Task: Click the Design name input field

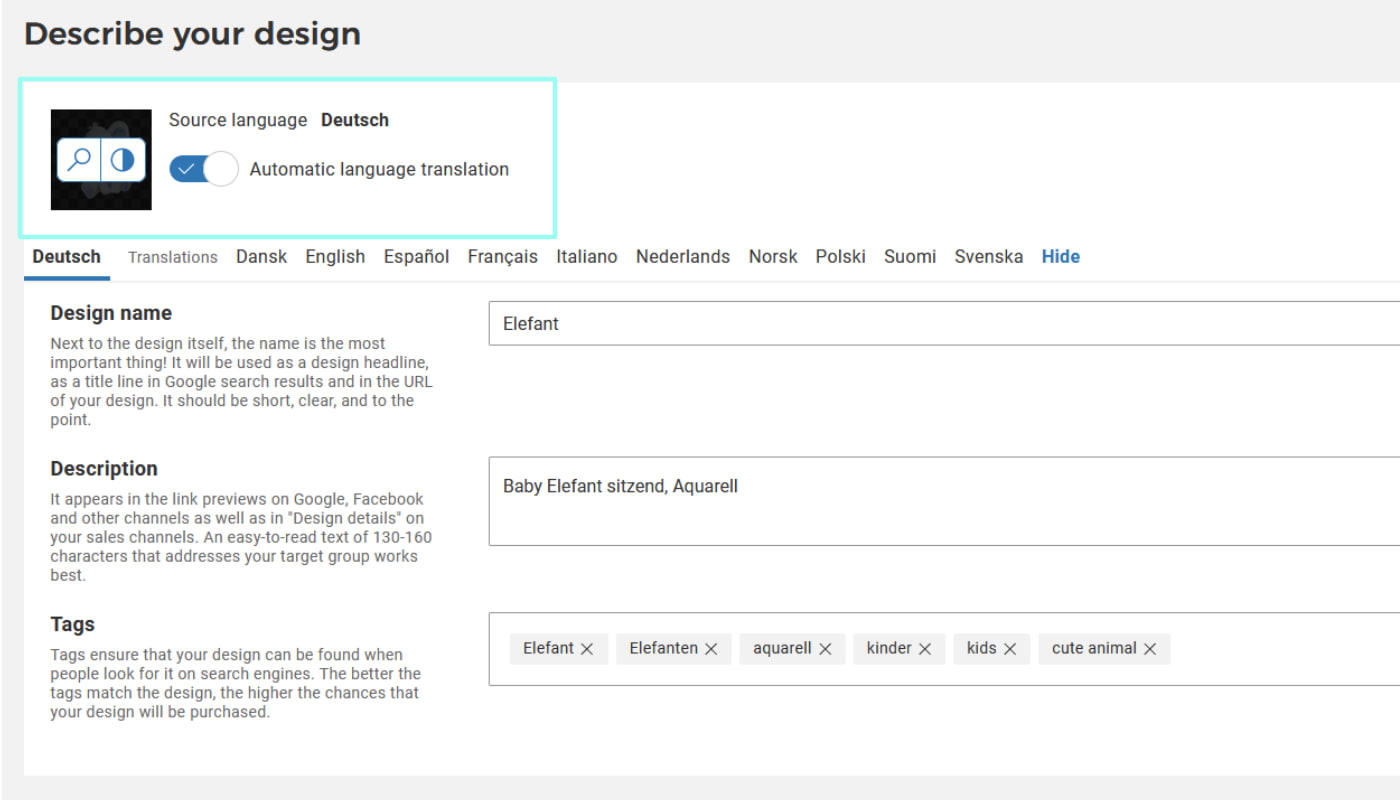Action: click(940, 324)
